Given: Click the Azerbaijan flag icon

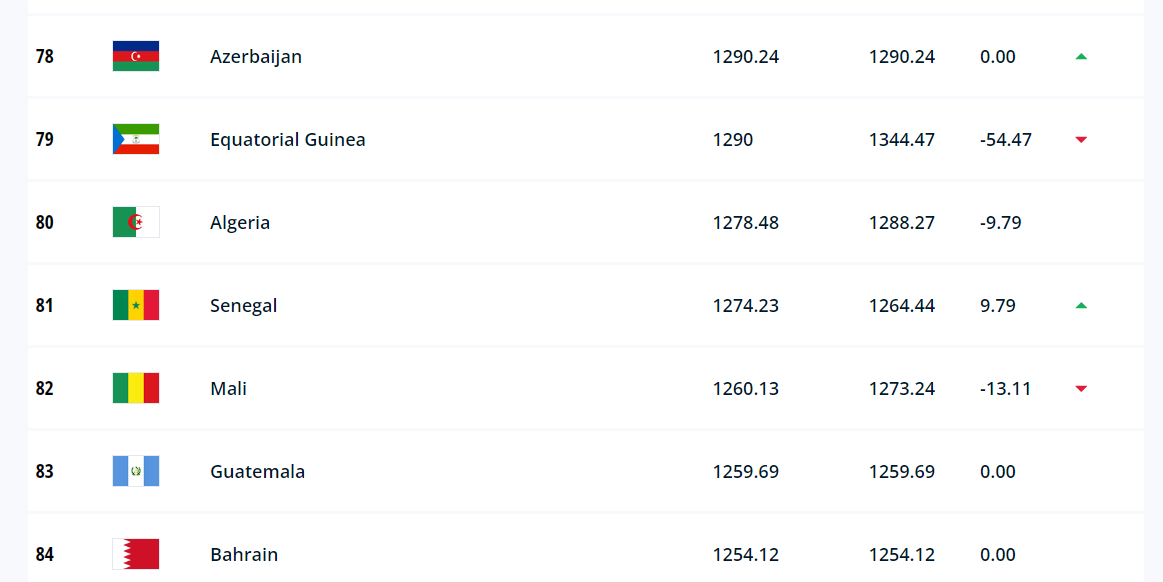Looking at the screenshot, I should tap(136, 56).
